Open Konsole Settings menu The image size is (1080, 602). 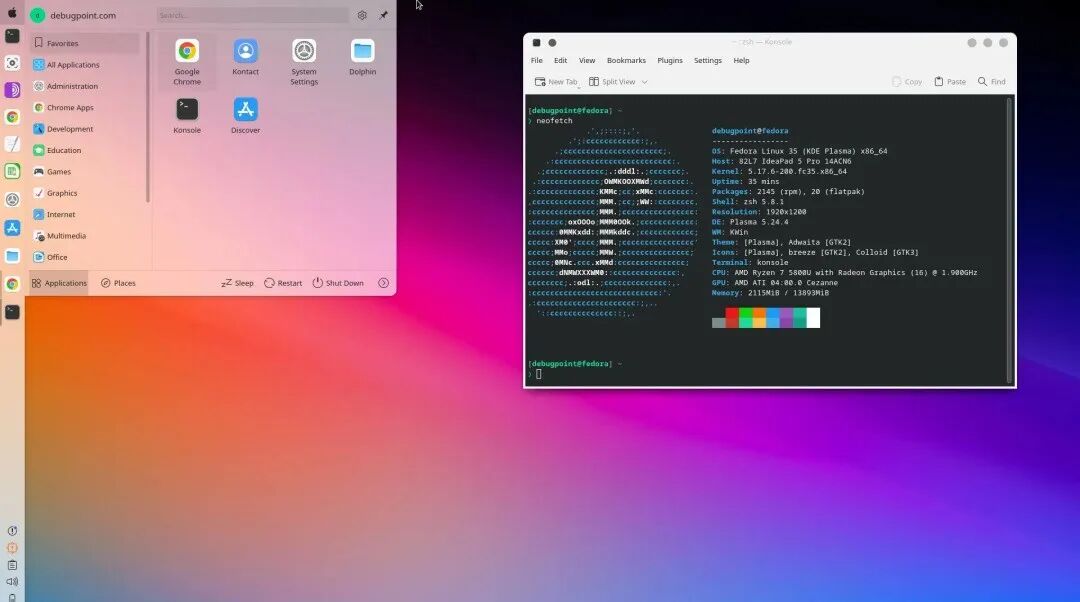coord(707,61)
